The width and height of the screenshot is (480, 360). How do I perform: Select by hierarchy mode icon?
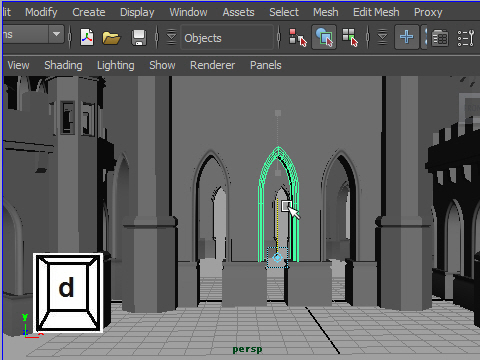coord(298,37)
